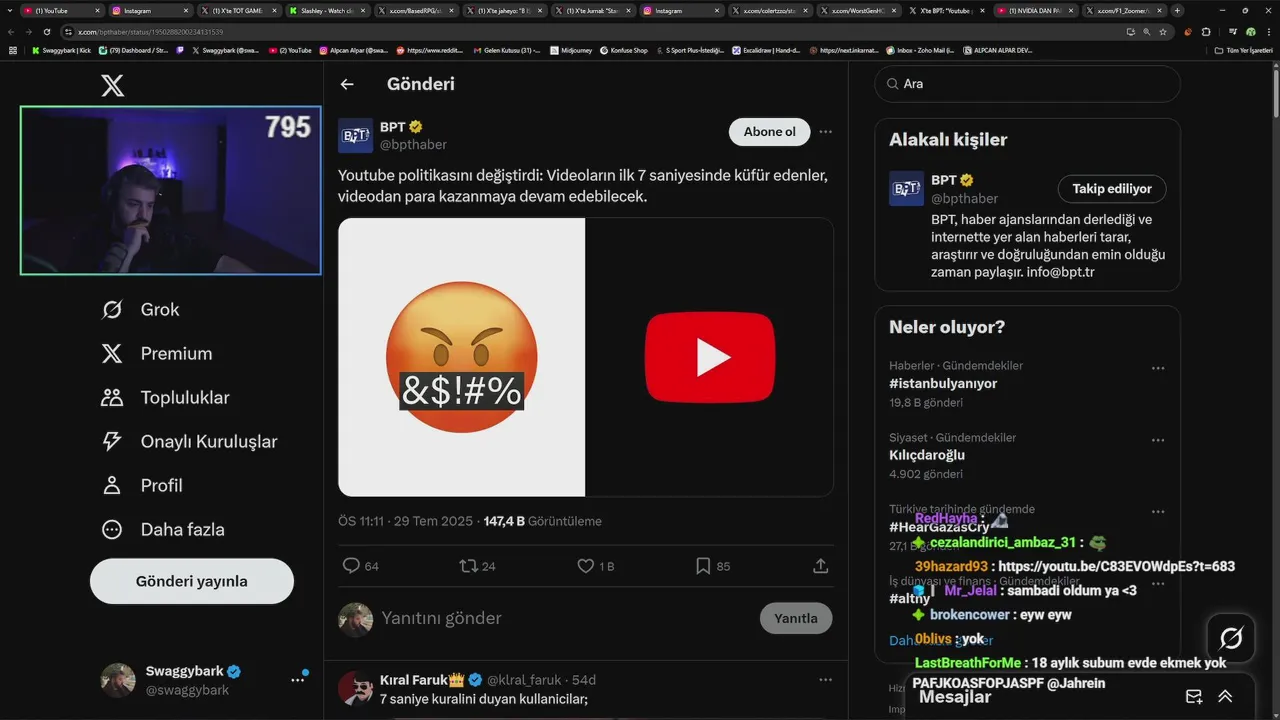This screenshot has height=720, width=1280.
Task: Open Kıral Faruk's profile from the reply
Action: point(414,680)
